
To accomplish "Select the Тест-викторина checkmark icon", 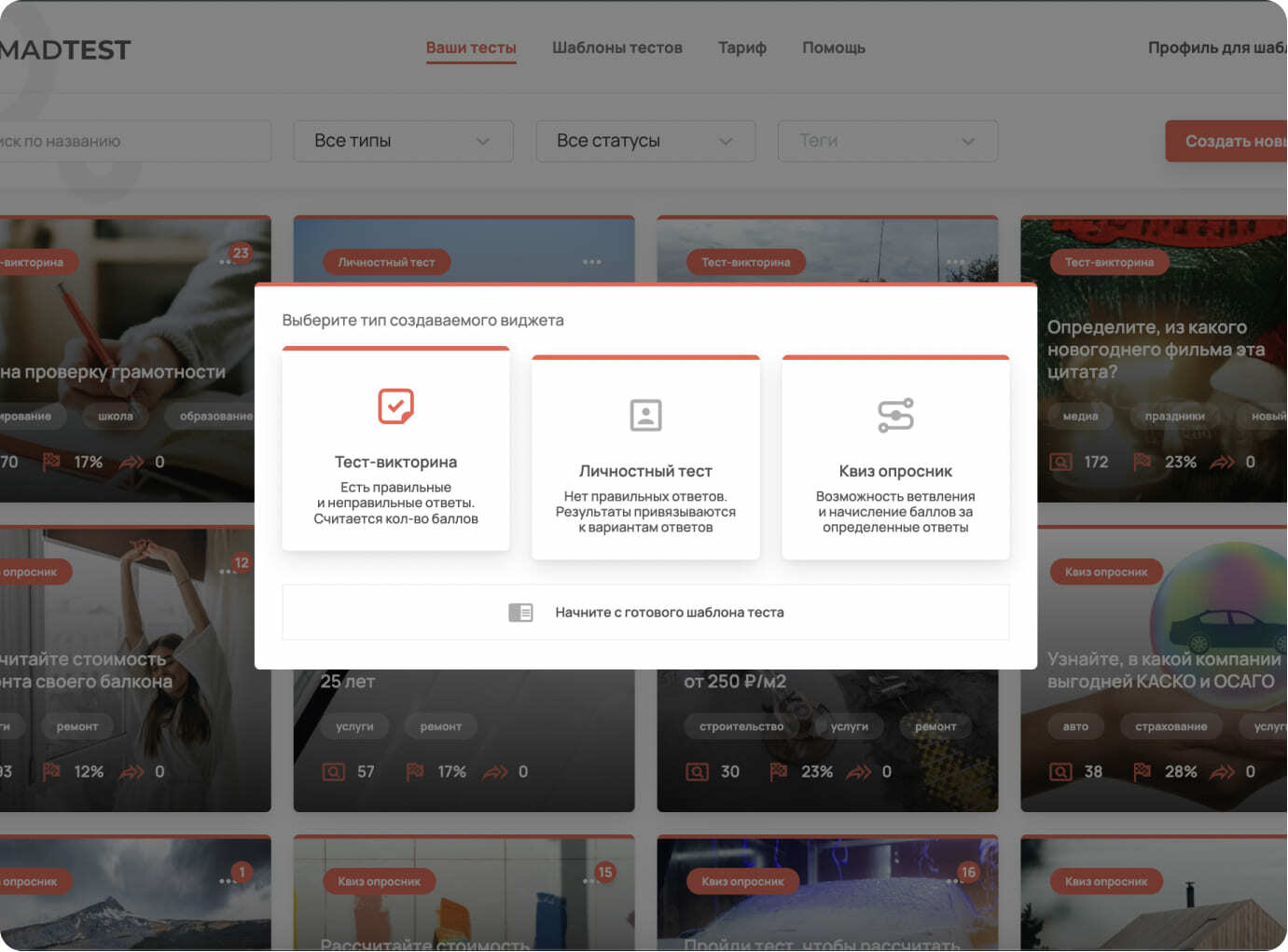I will [x=395, y=406].
